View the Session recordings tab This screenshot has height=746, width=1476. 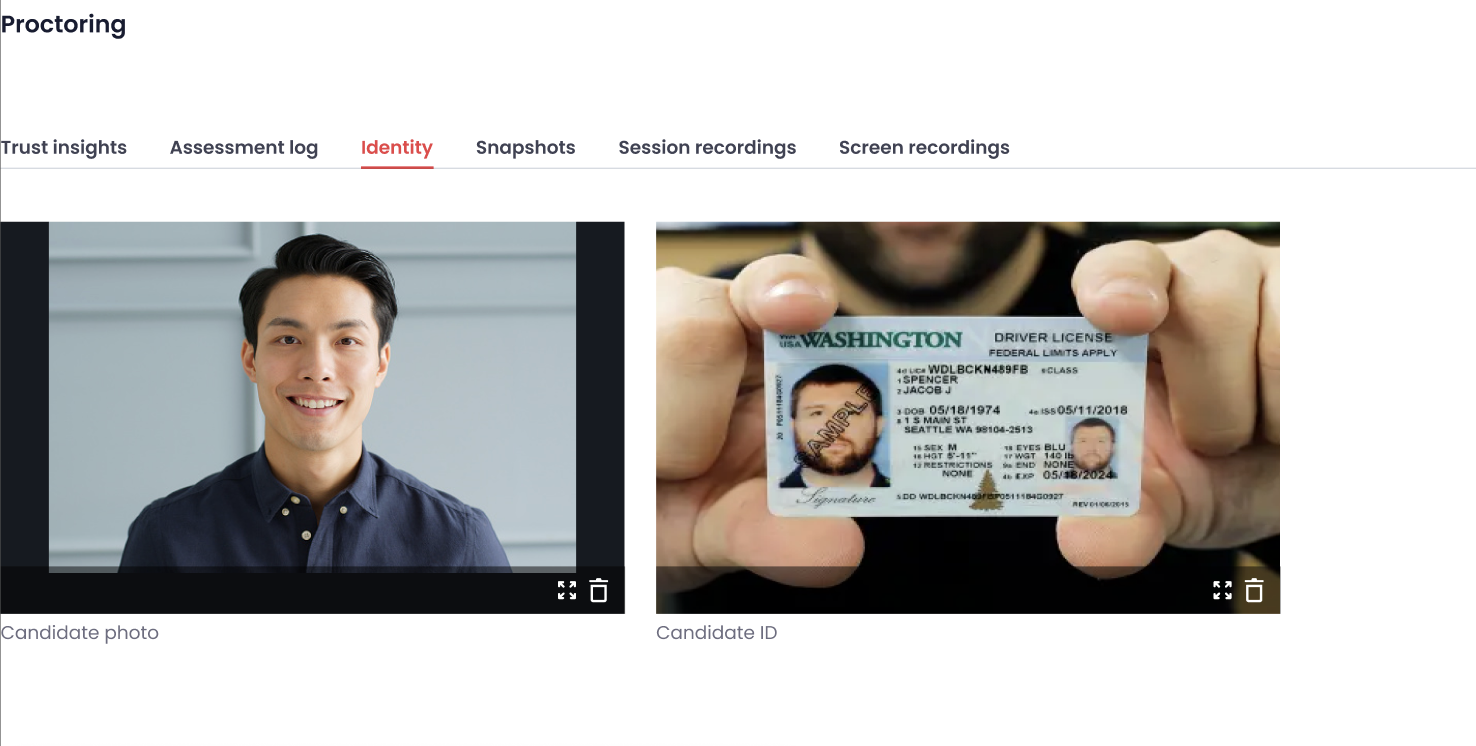point(707,148)
